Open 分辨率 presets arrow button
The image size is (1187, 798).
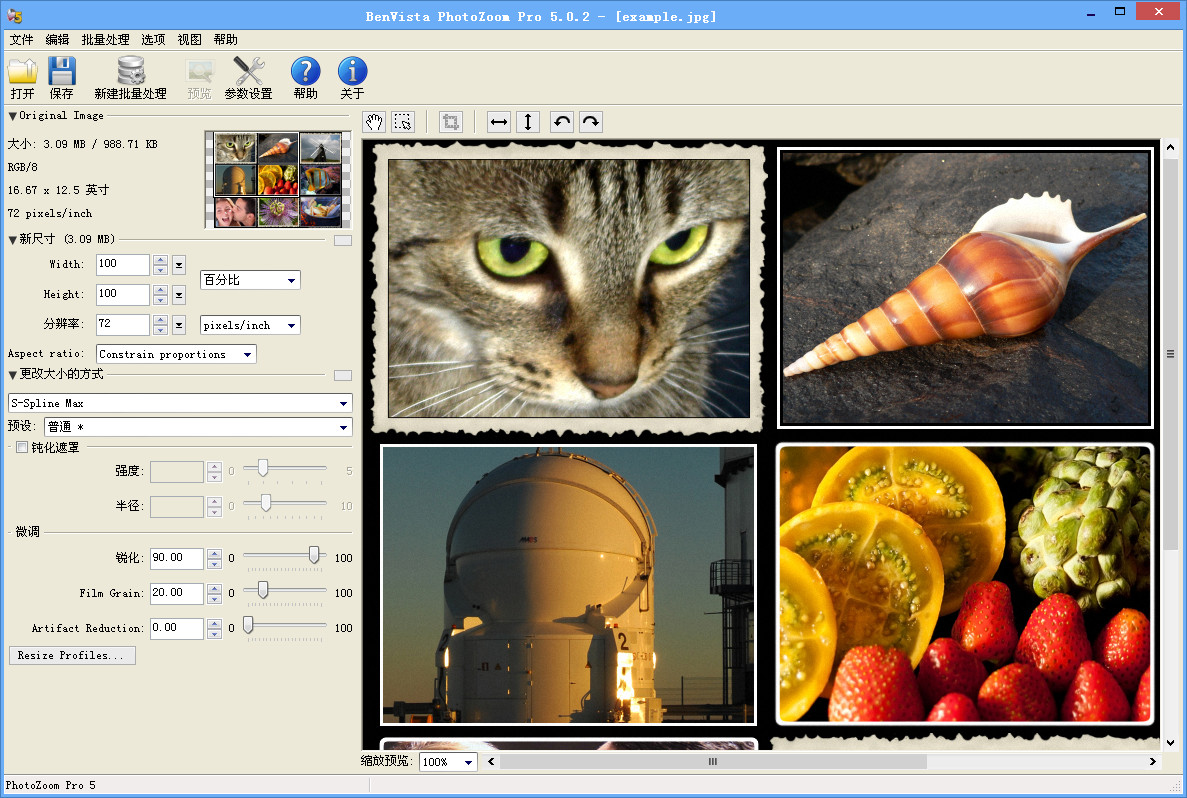[x=179, y=325]
